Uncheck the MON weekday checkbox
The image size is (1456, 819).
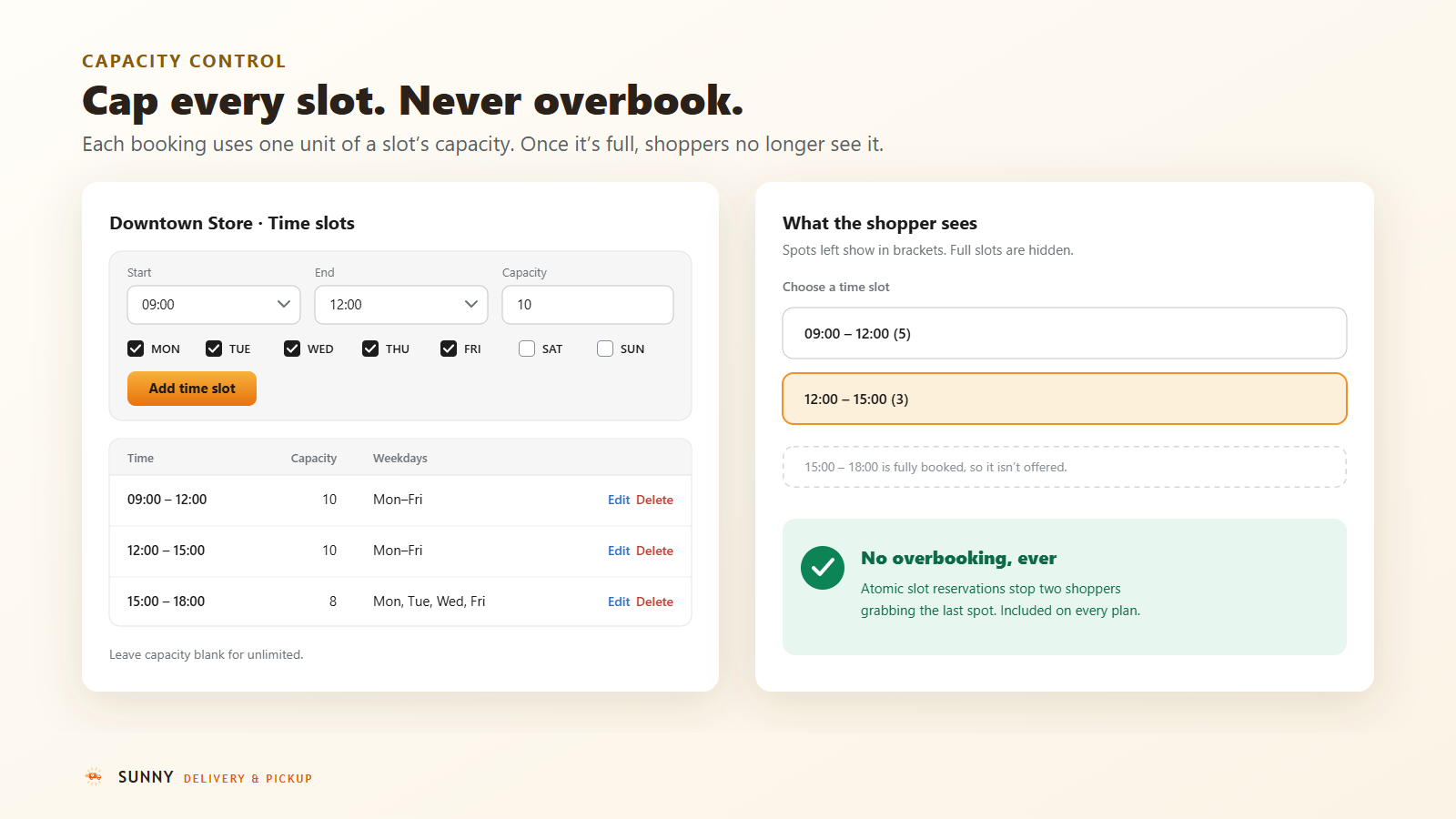coord(136,349)
